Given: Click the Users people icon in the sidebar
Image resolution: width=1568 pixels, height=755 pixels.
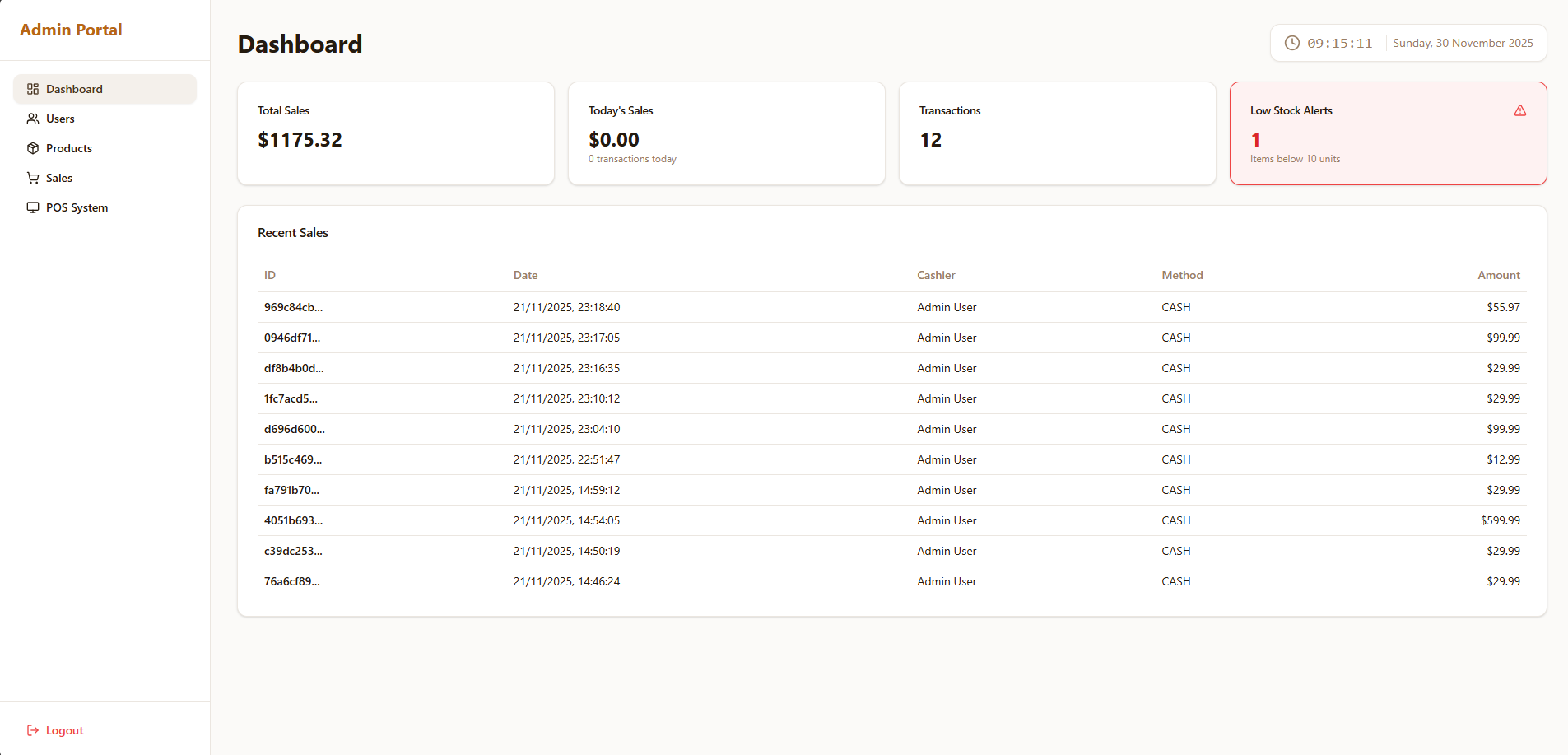Looking at the screenshot, I should 34,118.
